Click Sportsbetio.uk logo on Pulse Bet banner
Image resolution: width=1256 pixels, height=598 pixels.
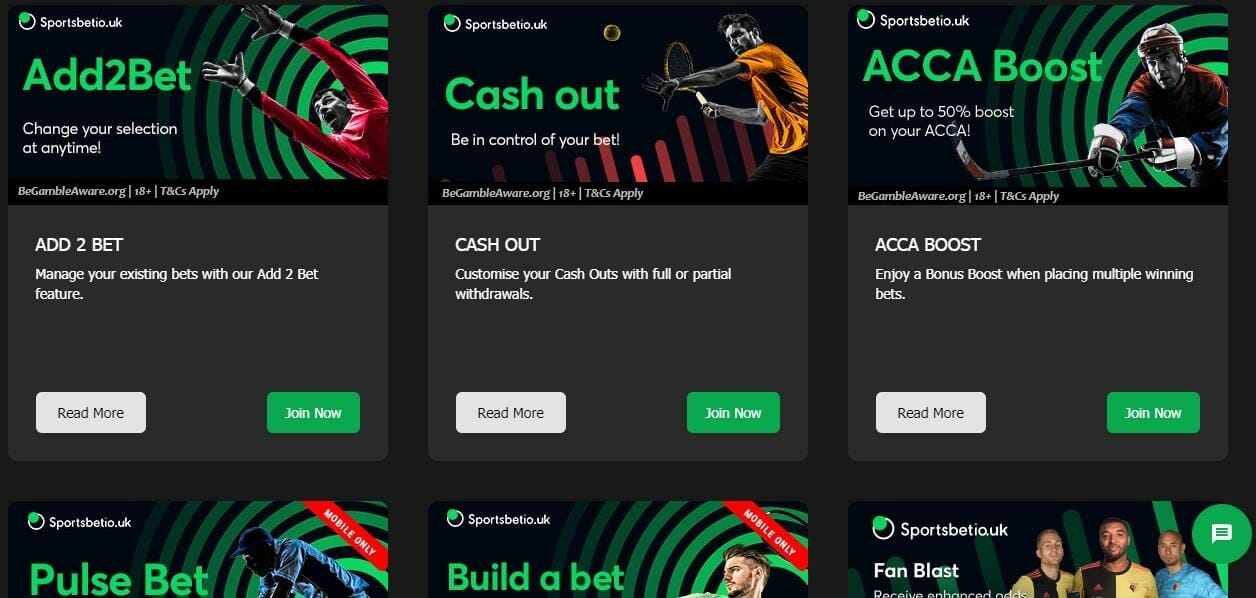coord(79,521)
